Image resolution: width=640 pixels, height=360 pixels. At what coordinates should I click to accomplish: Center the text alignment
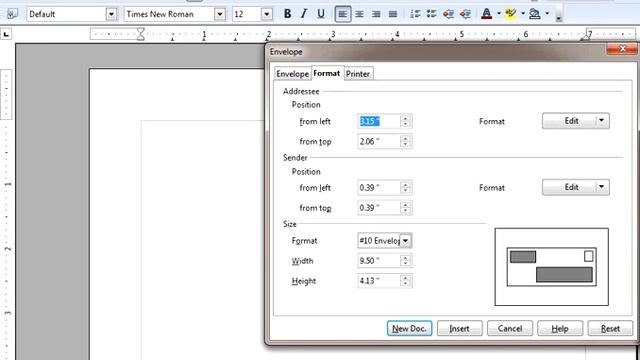359,14
